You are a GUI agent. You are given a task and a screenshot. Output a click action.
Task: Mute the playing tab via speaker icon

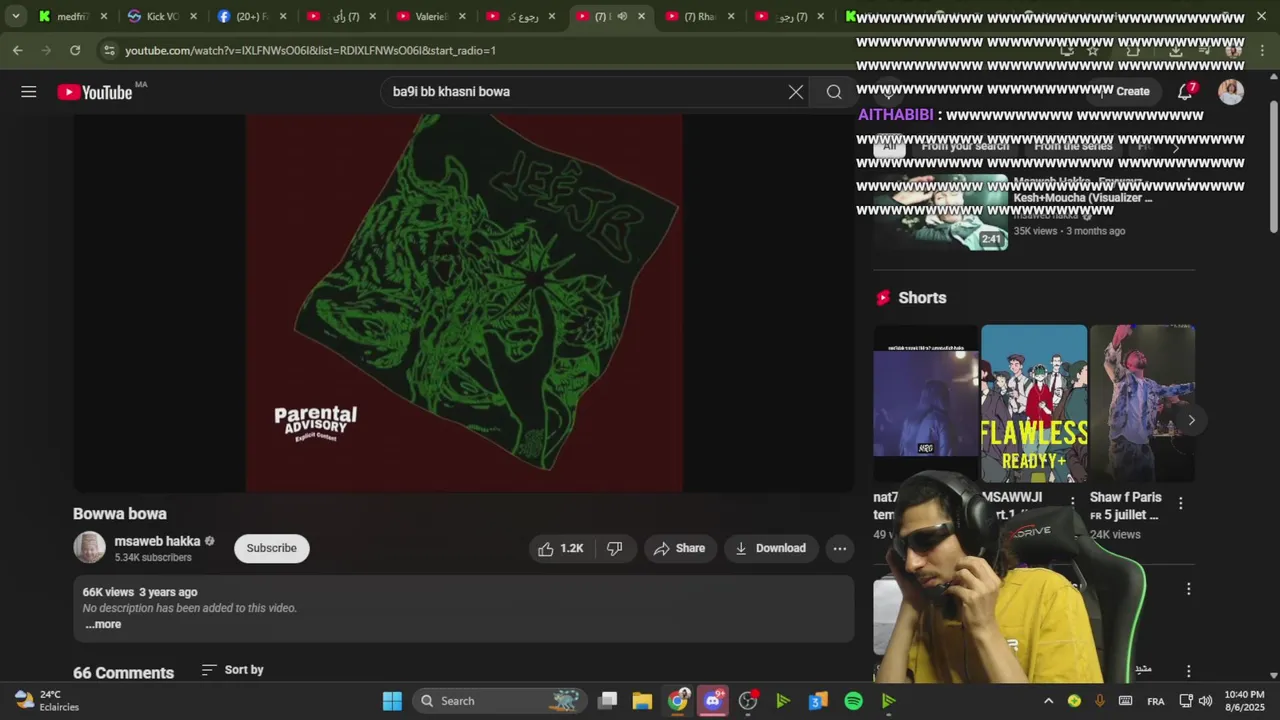pyautogui.click(x=622, y=16)
